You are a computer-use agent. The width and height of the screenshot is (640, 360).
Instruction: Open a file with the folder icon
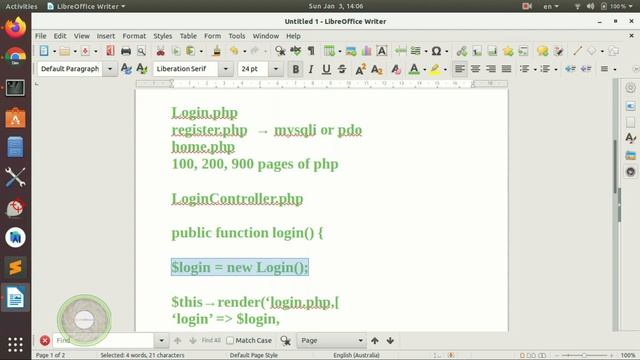tap(64, 51)
